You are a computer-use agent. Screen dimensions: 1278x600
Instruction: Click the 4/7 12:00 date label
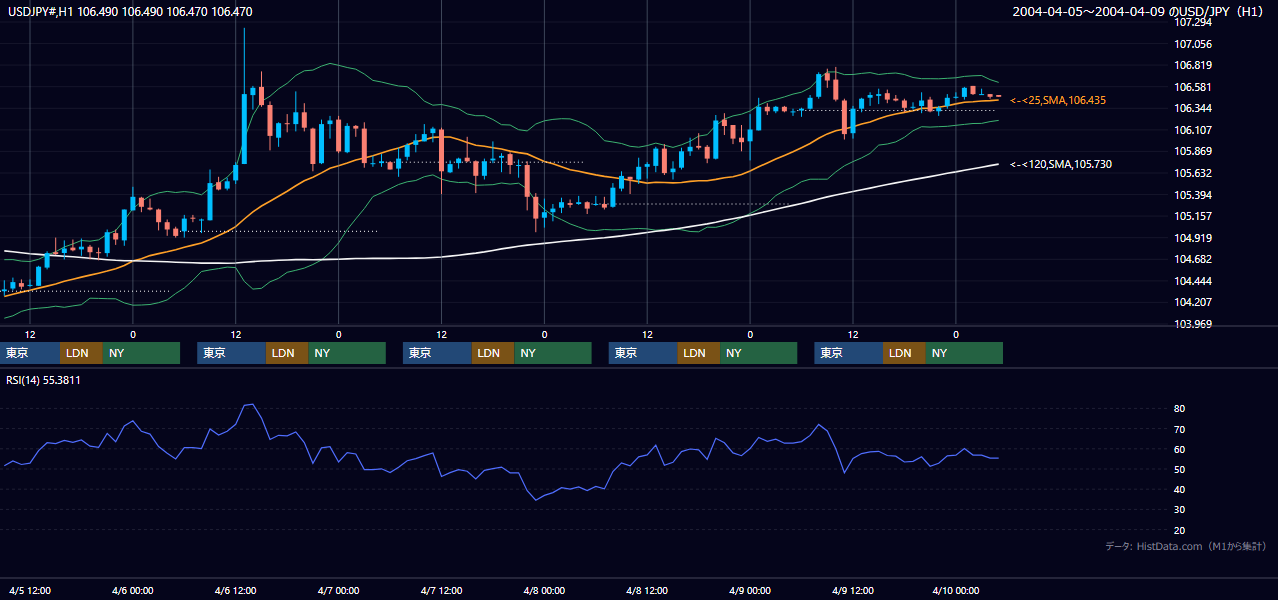tap(442, 591)
